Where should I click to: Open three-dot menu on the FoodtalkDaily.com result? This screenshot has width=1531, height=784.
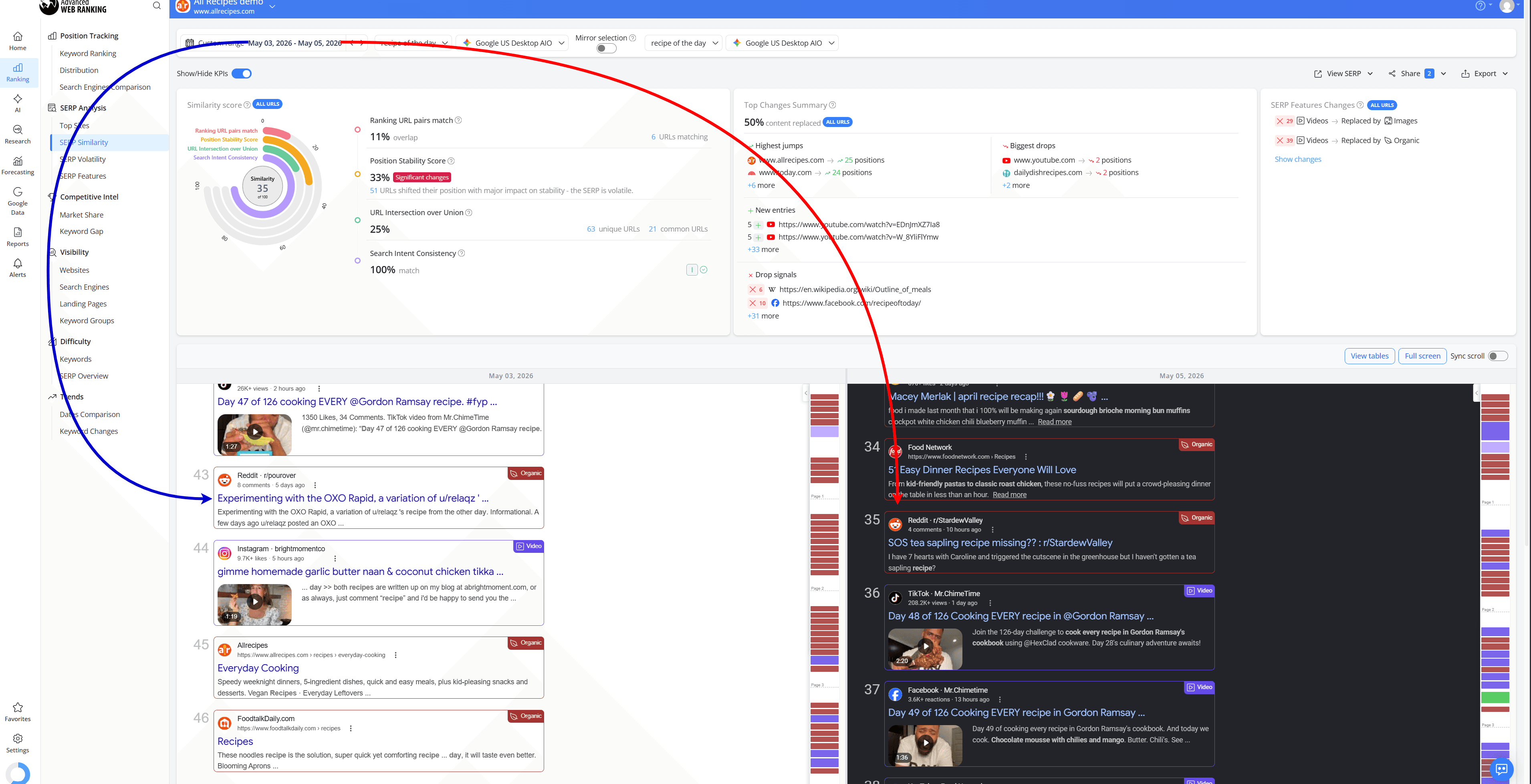351,728
